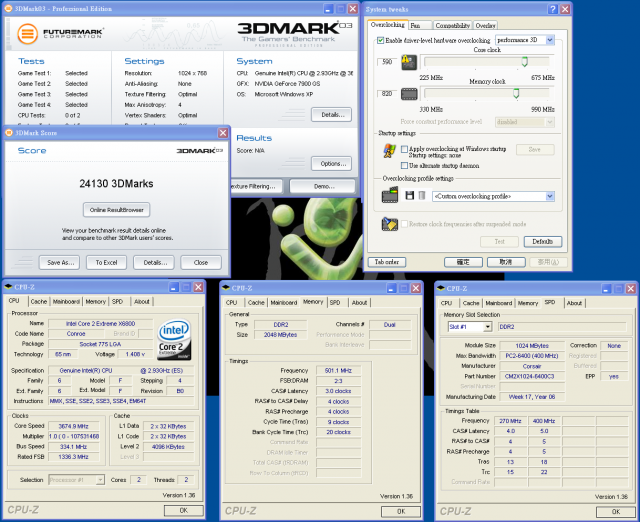Click the Tab order button
Viewport: 640px width, 522px height.
pyautogui.click(x=387, y=262)
